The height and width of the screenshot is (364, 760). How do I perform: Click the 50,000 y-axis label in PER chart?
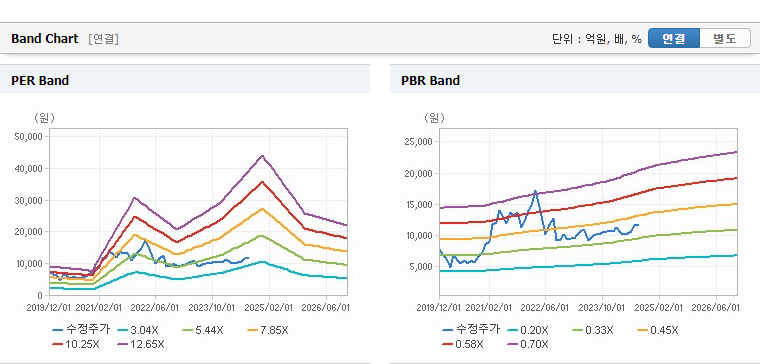[30, 137]
